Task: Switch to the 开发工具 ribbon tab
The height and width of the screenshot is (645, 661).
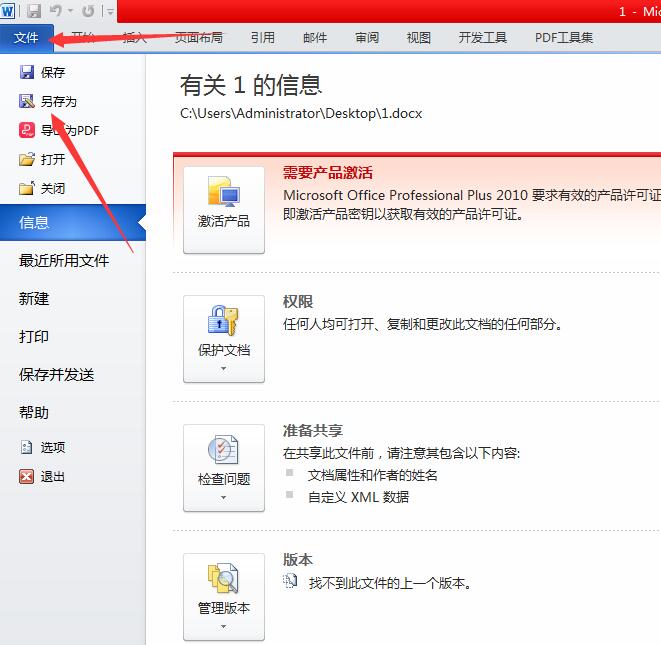Action: (x=483, y=38)
